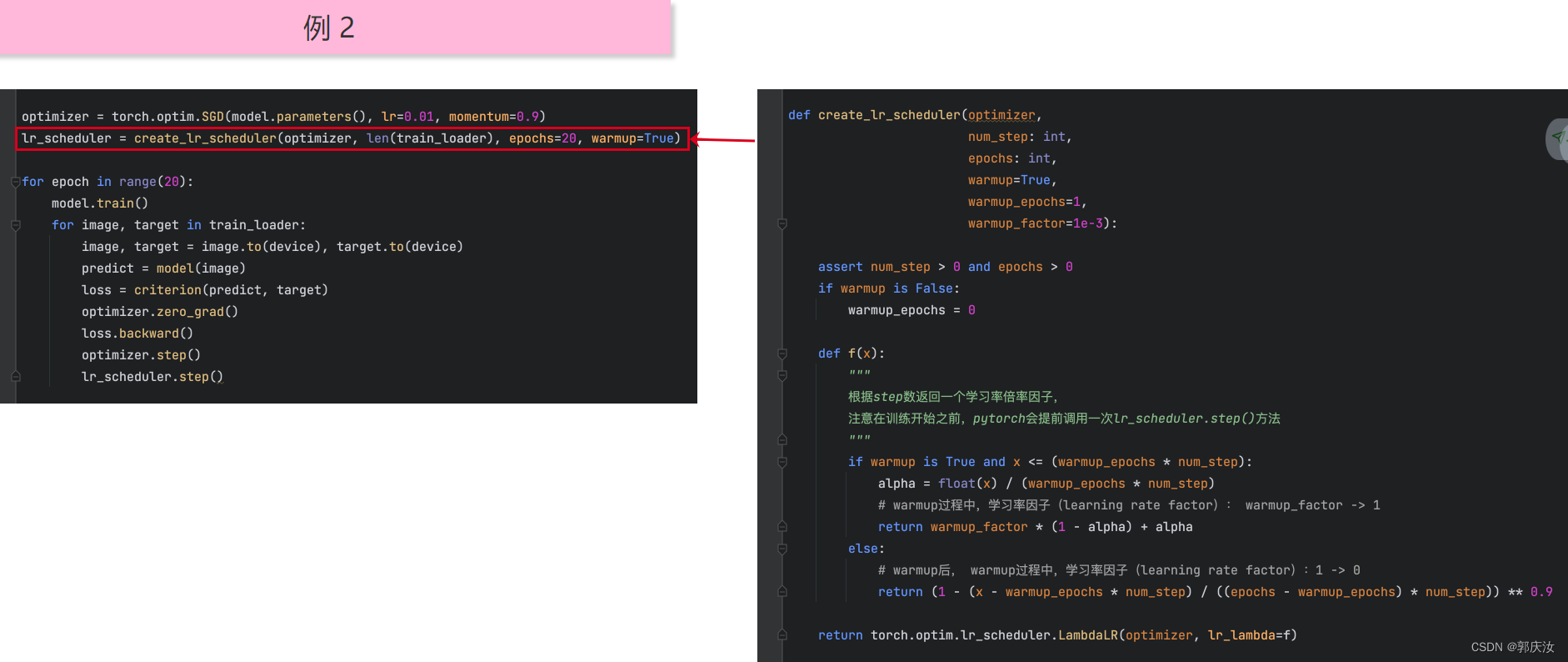Screen dimensions: 1568x662
Task: Click the 'assert num_step > 0 and epochs > 0' line
Action: pos(946,267)
